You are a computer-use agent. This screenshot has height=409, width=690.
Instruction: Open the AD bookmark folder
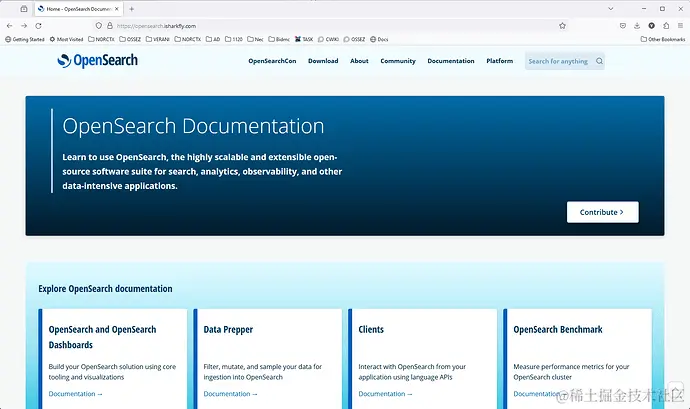[x=213, y=39]
